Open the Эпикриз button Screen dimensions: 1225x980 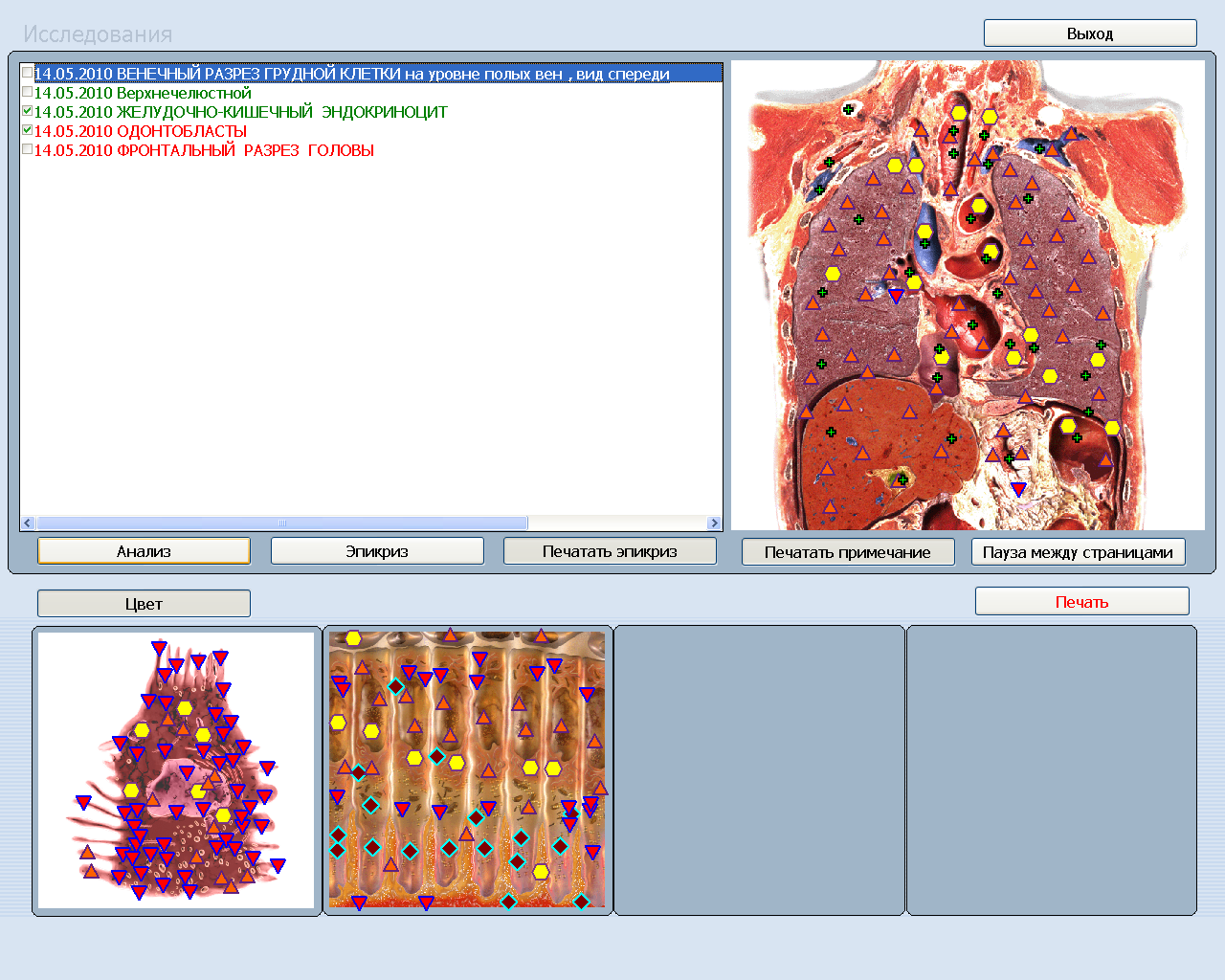click(377, 551)
